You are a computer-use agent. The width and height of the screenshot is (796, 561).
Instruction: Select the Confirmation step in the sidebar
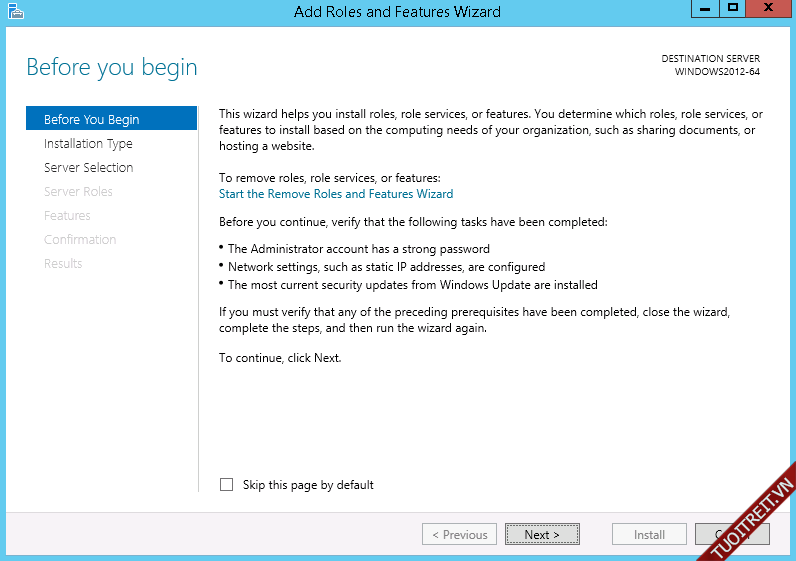click(80, 240)
